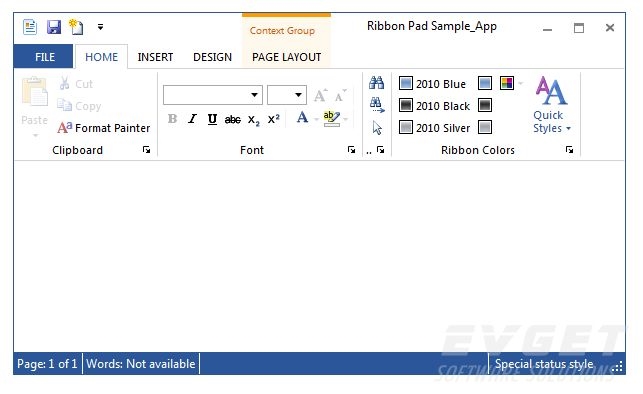Click the text highlight color icon
Screen dimensions: 643x394
pyautogui.click(x=331, y=118)
